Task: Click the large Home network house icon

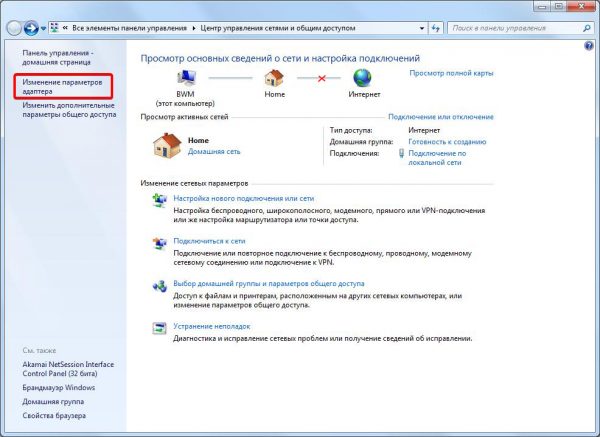Action: [167, 145]
